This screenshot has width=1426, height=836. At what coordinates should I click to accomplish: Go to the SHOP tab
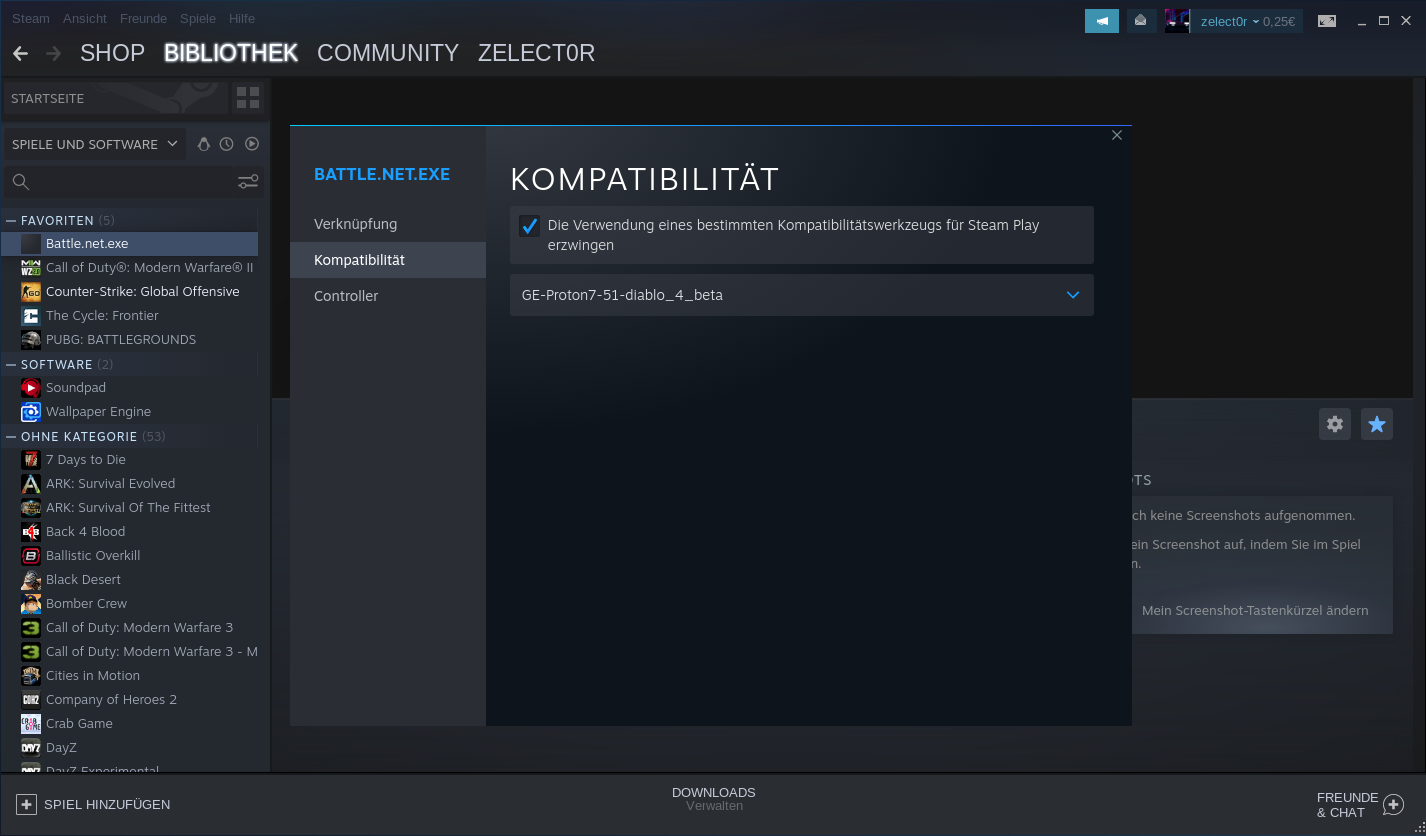112,53
